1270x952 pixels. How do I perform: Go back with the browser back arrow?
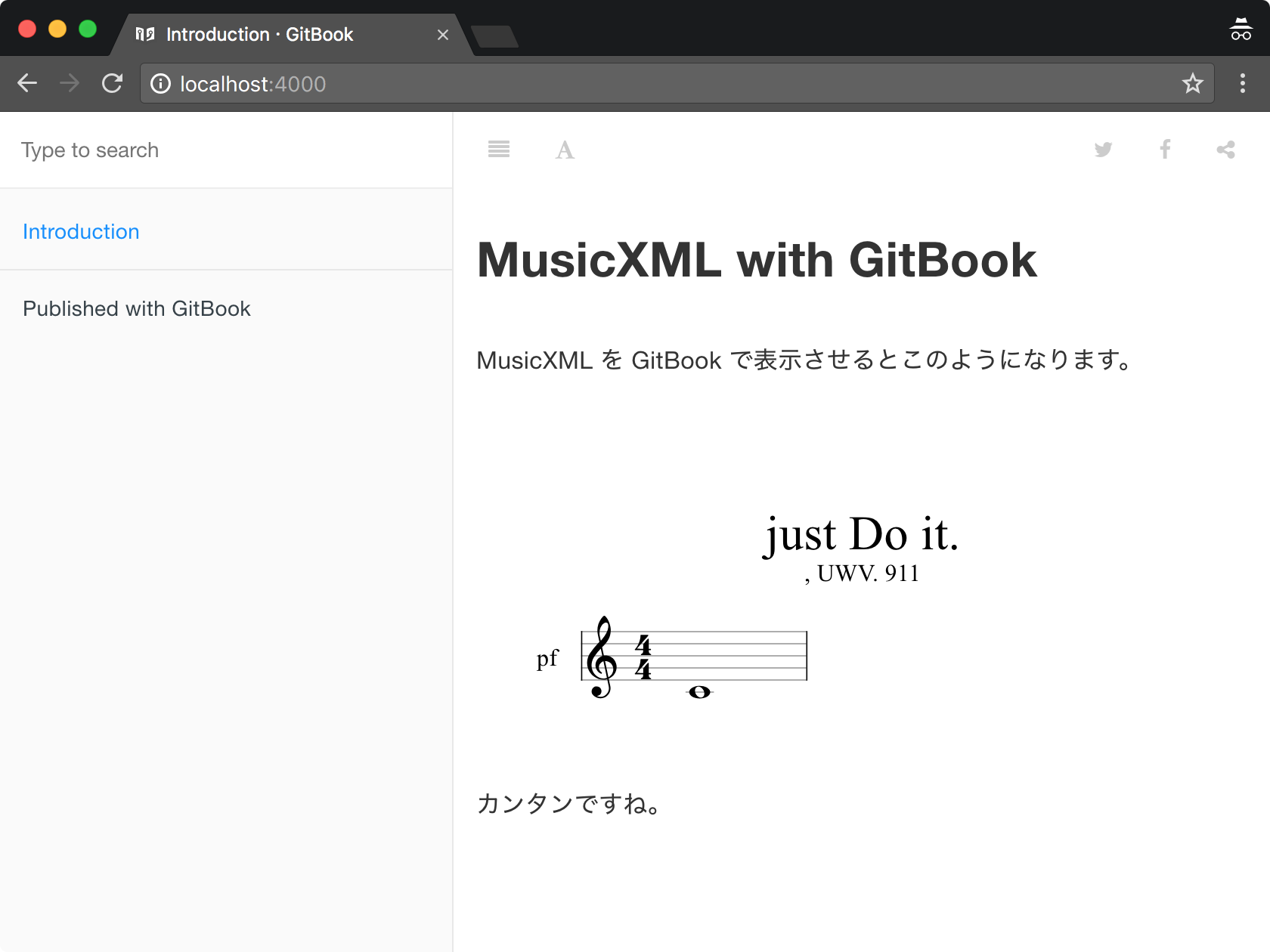coord(27,83)
